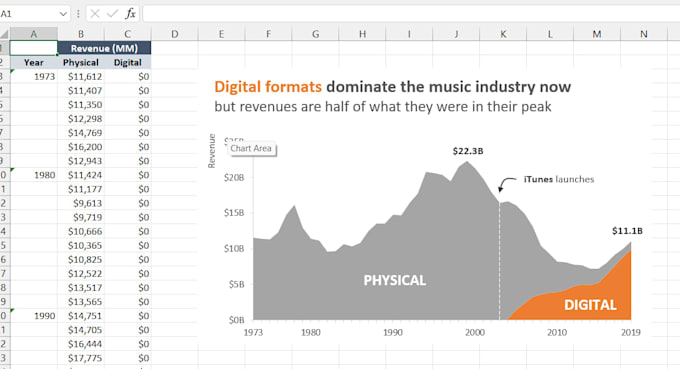The width and height of the screenshot is (680, 369).
Task: Select column J header
Action: tap(456, 34)
